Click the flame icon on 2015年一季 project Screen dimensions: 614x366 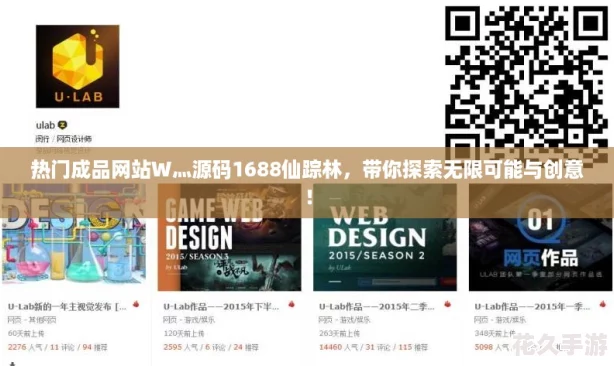[x=603, y=304]
